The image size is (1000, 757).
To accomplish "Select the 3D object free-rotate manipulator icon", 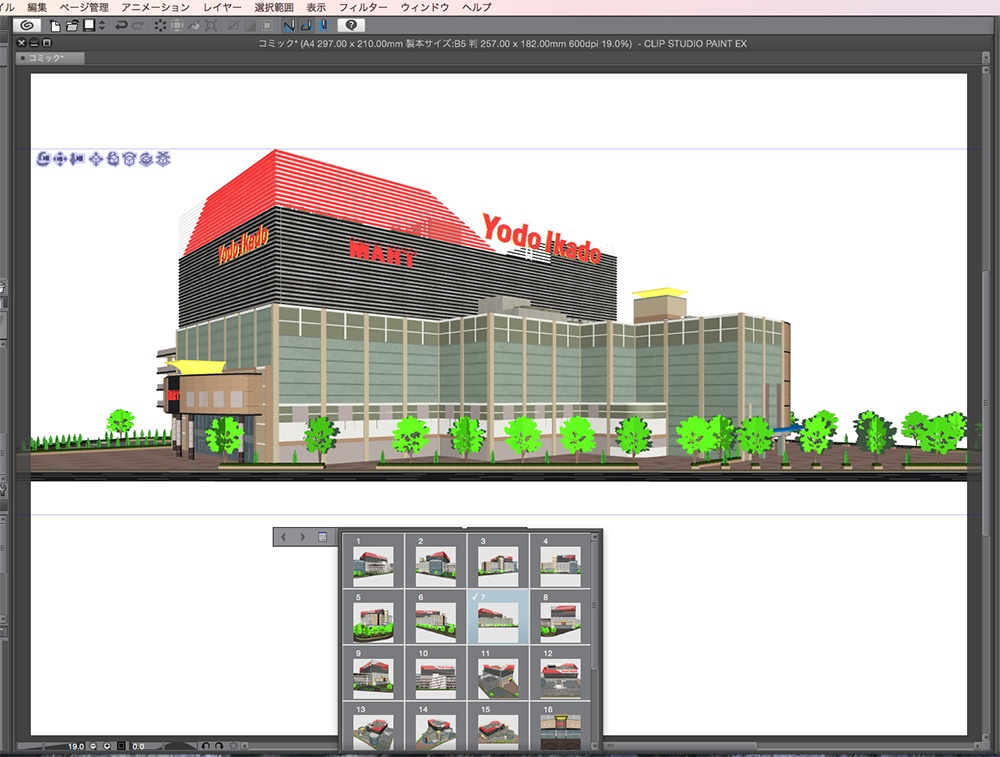I will [113, 159].
